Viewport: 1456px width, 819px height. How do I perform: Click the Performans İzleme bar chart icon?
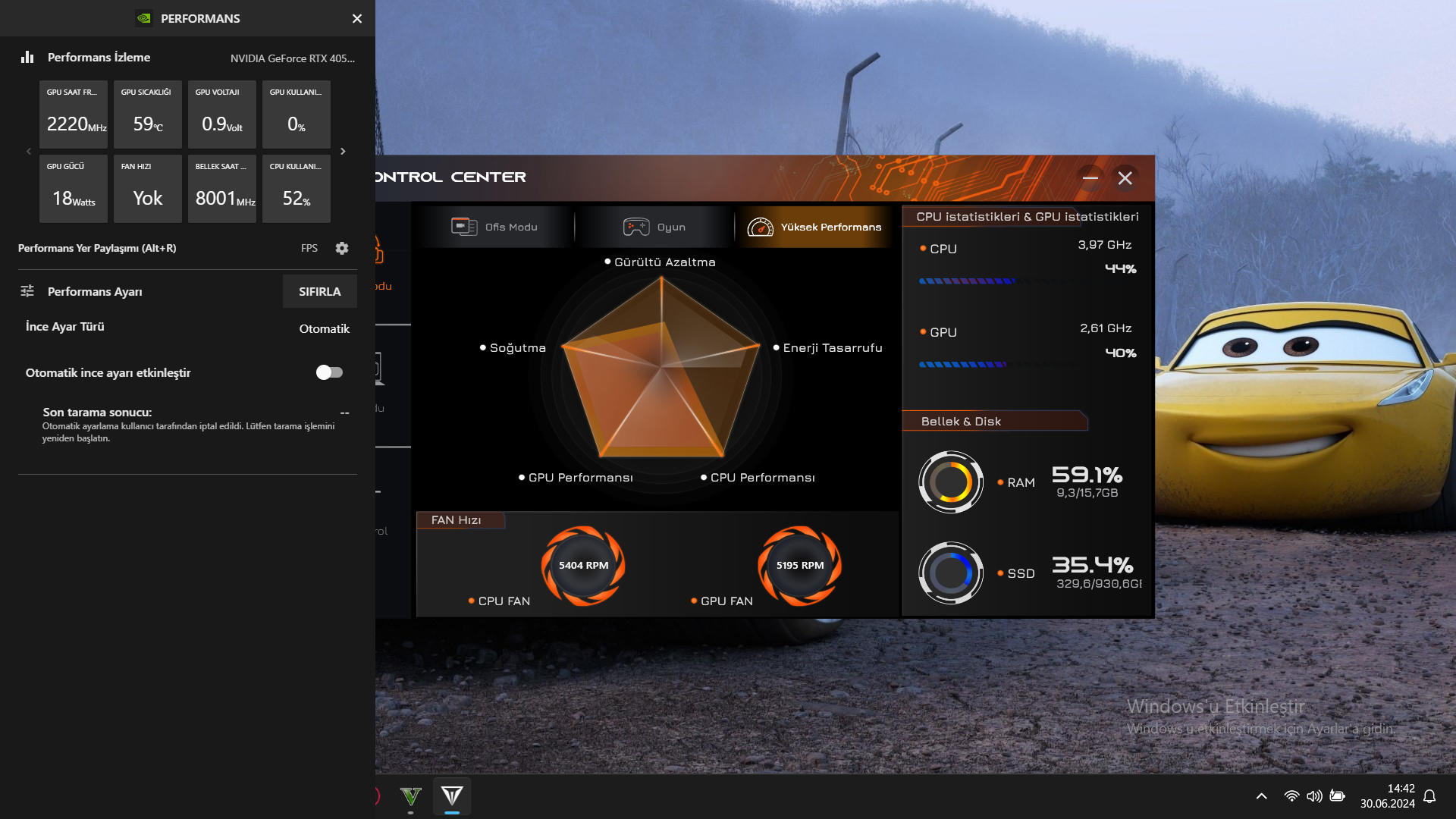coord(27,58)
